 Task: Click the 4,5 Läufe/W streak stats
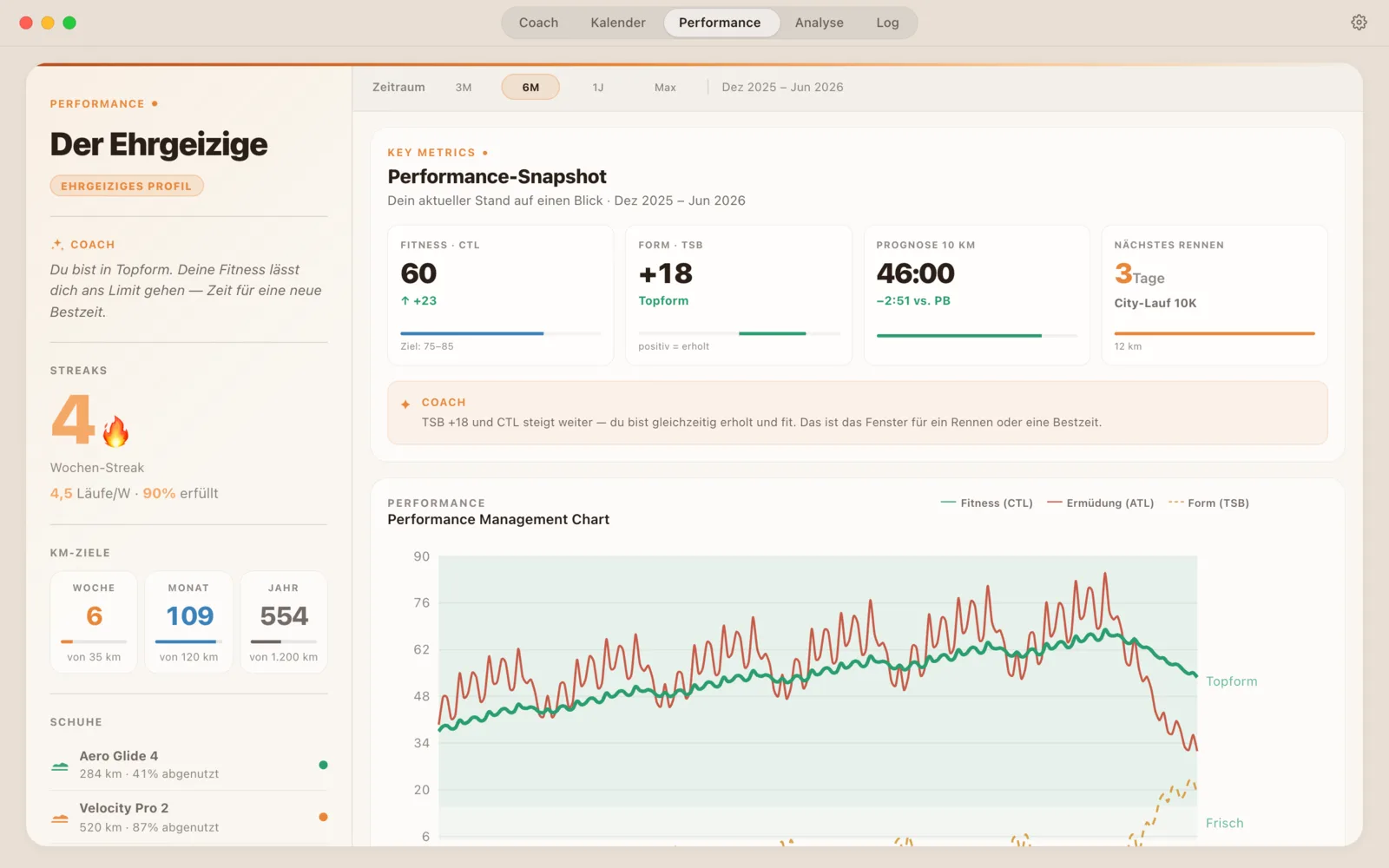[134, 493]
